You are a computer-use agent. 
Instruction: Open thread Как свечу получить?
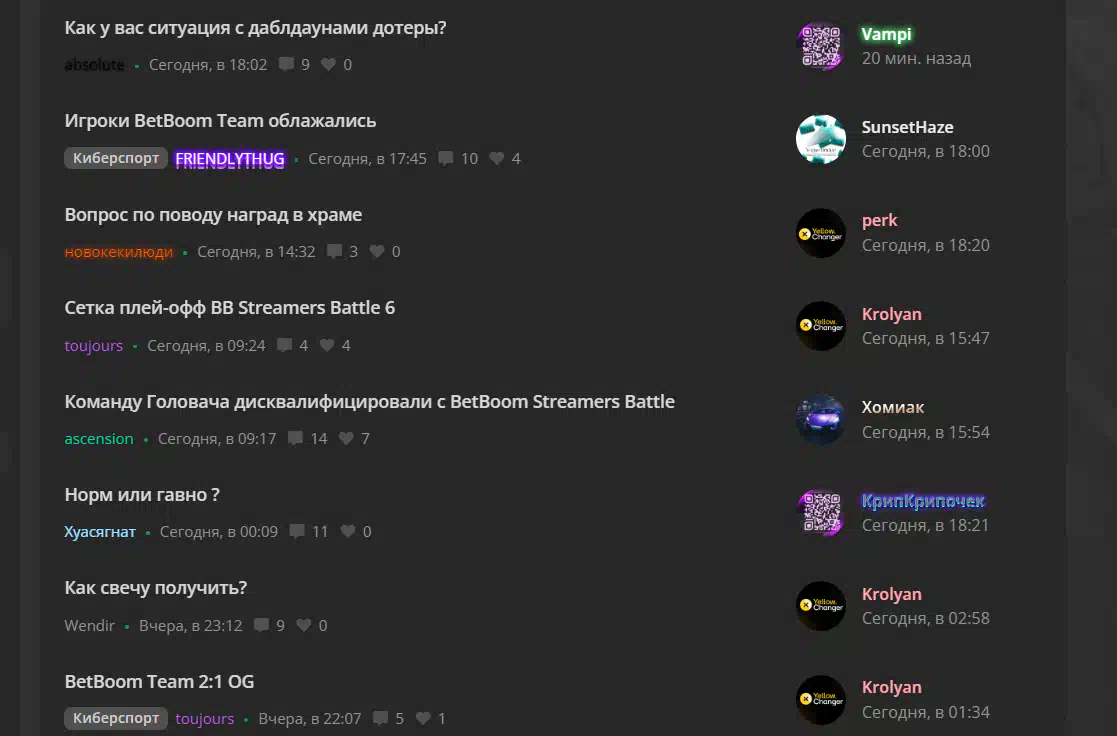[x=155, y=588]
